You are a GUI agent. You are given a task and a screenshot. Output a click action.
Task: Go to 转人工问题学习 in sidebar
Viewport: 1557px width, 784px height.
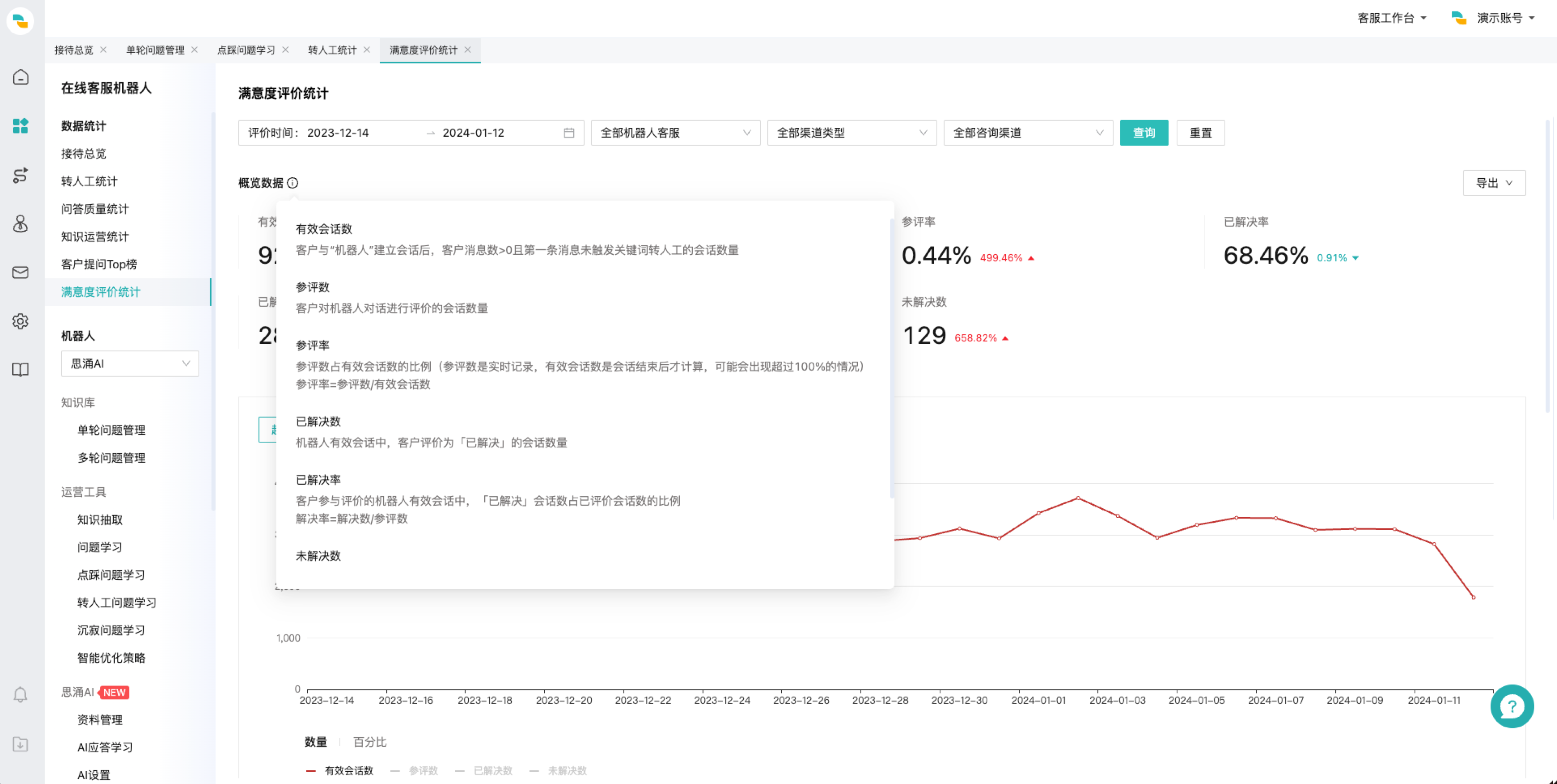[x=117, y=602]
